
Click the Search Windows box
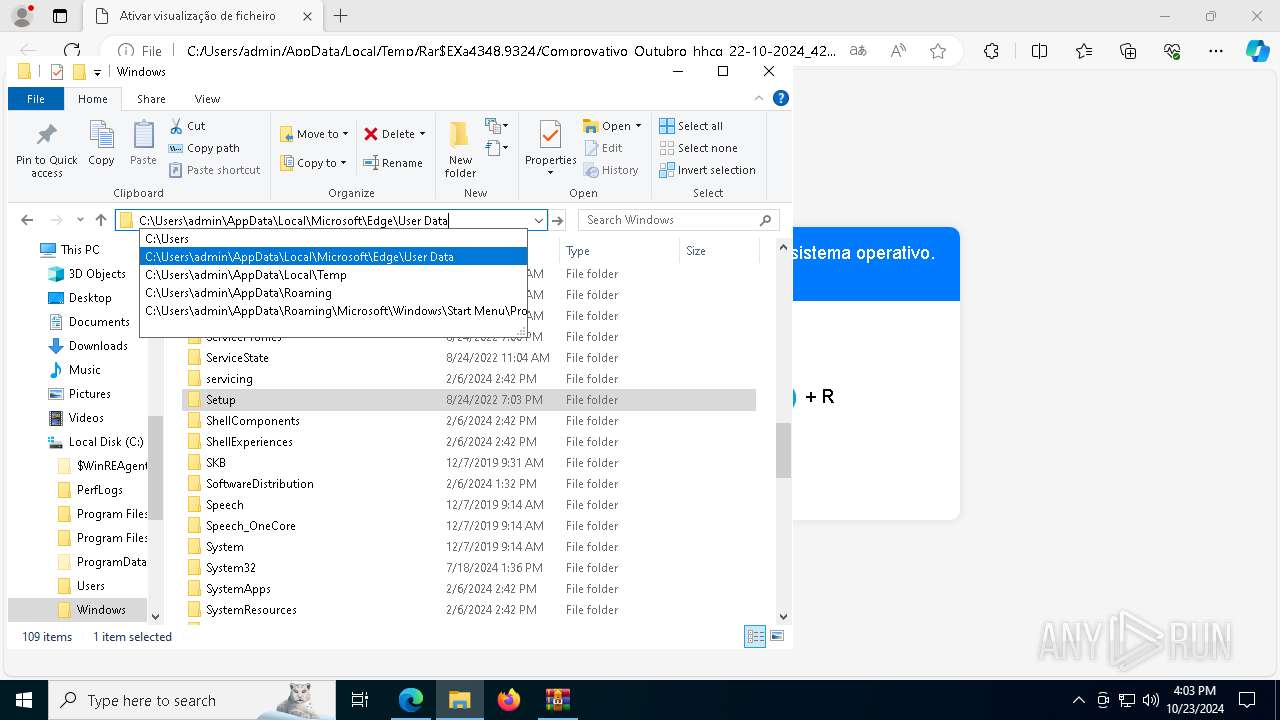click(x=678, y=220)
